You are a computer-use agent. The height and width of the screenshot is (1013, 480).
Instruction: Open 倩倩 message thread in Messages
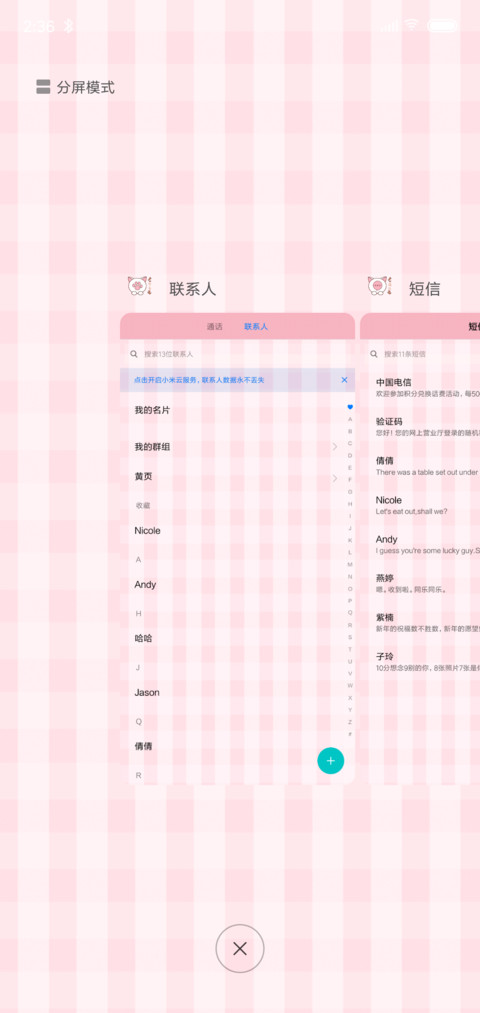pyautogui.click(x=426, y=466)
